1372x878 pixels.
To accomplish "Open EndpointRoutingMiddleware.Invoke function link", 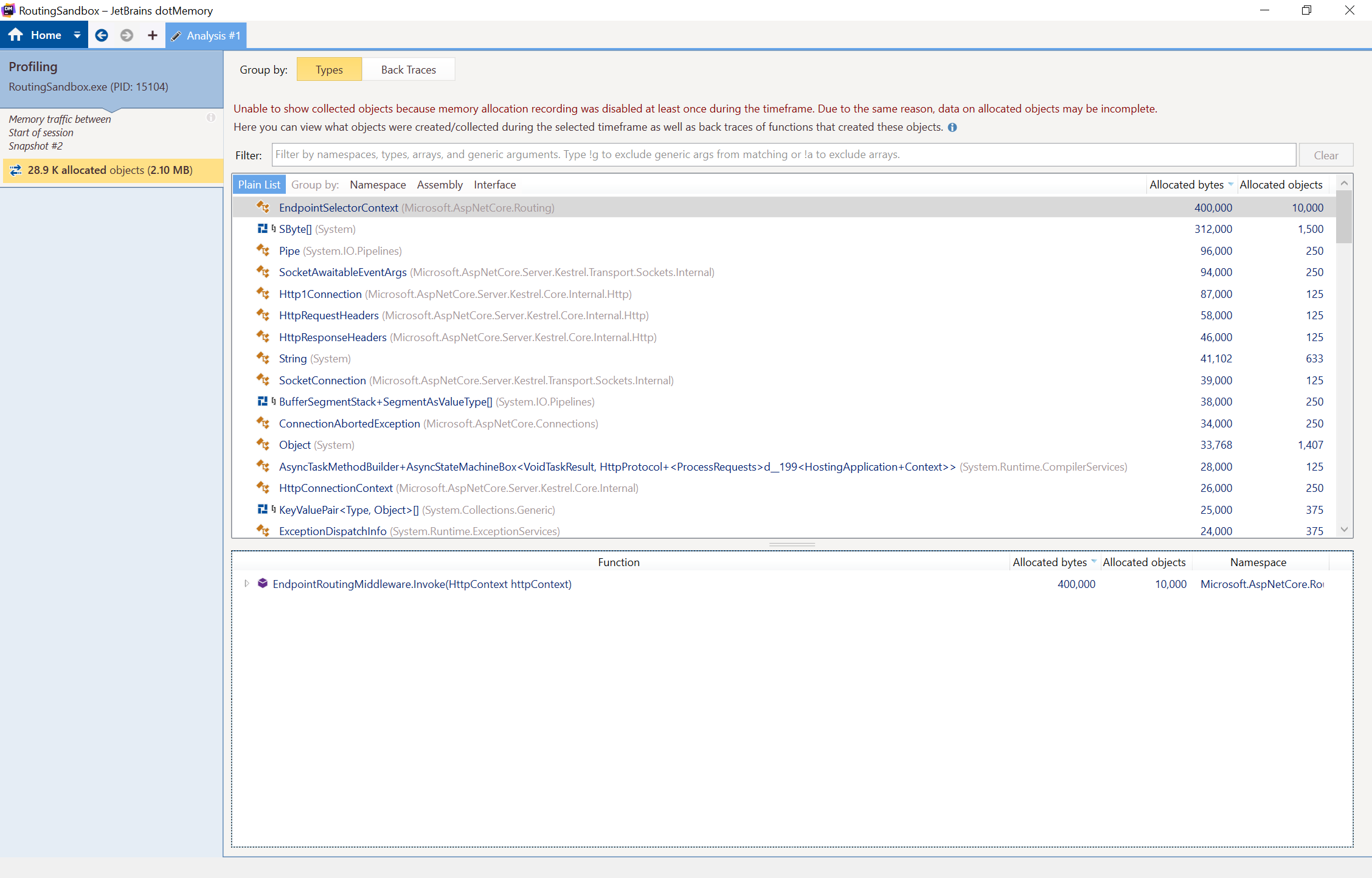I will pyautogui.click(x=422, y=584).
